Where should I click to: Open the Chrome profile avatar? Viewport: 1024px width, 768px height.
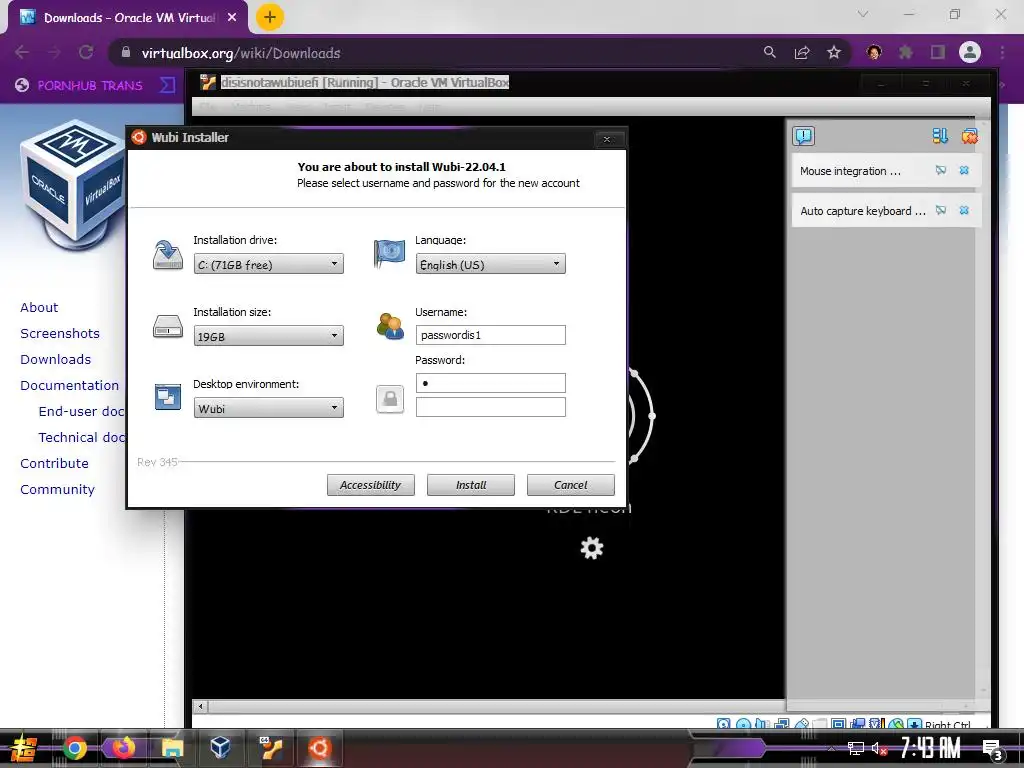[x=970, y=52]
